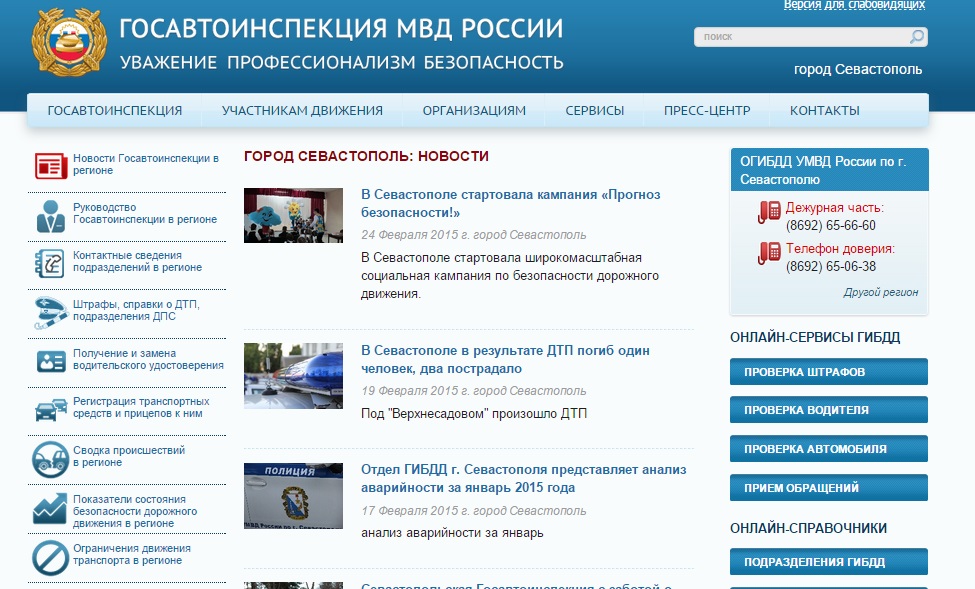
Task: Open the red newspaper news icon
Action: point(50,165)
